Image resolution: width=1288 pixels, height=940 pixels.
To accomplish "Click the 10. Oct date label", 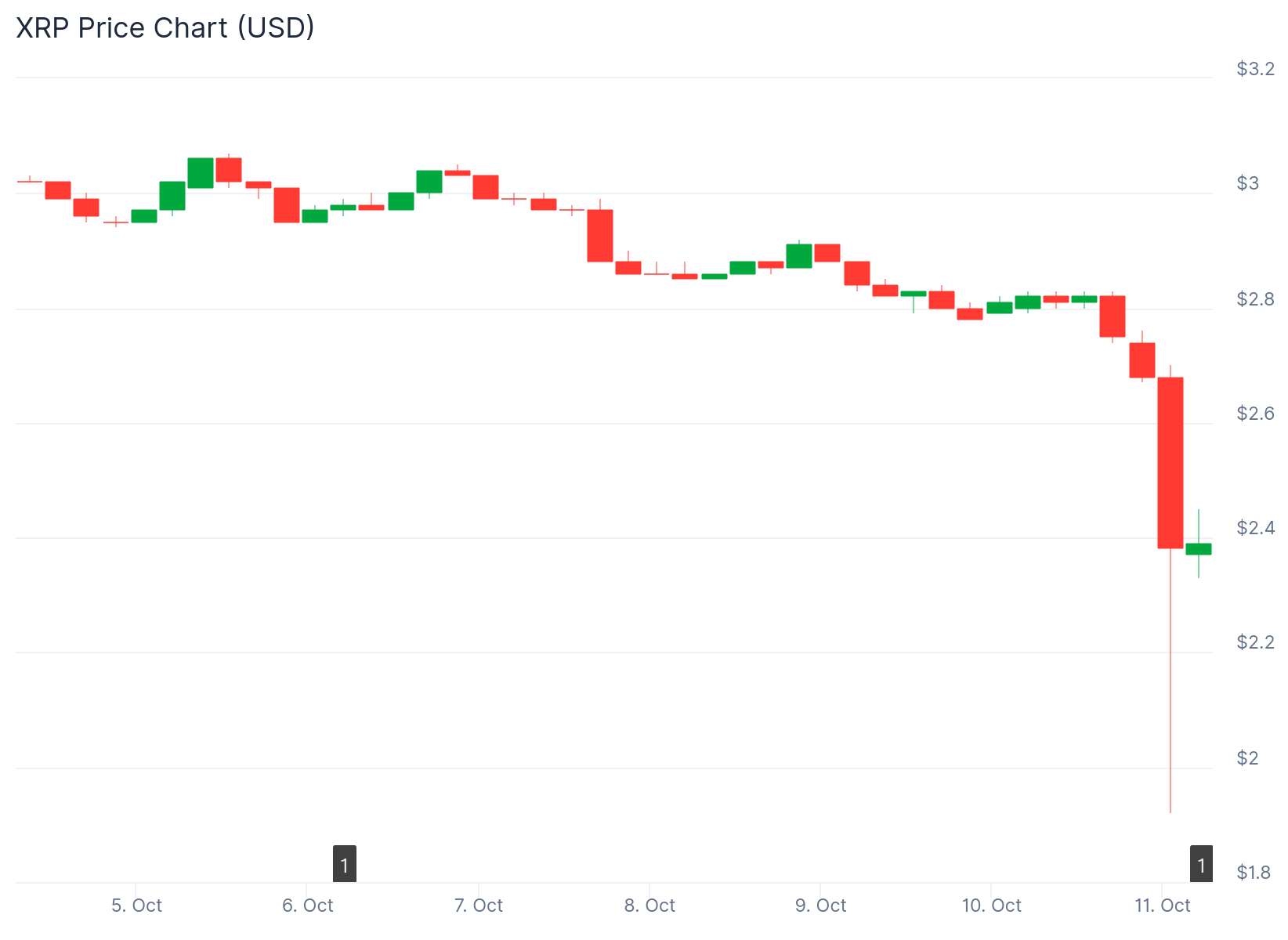I will pyautogui.click(x=991, y=906).
